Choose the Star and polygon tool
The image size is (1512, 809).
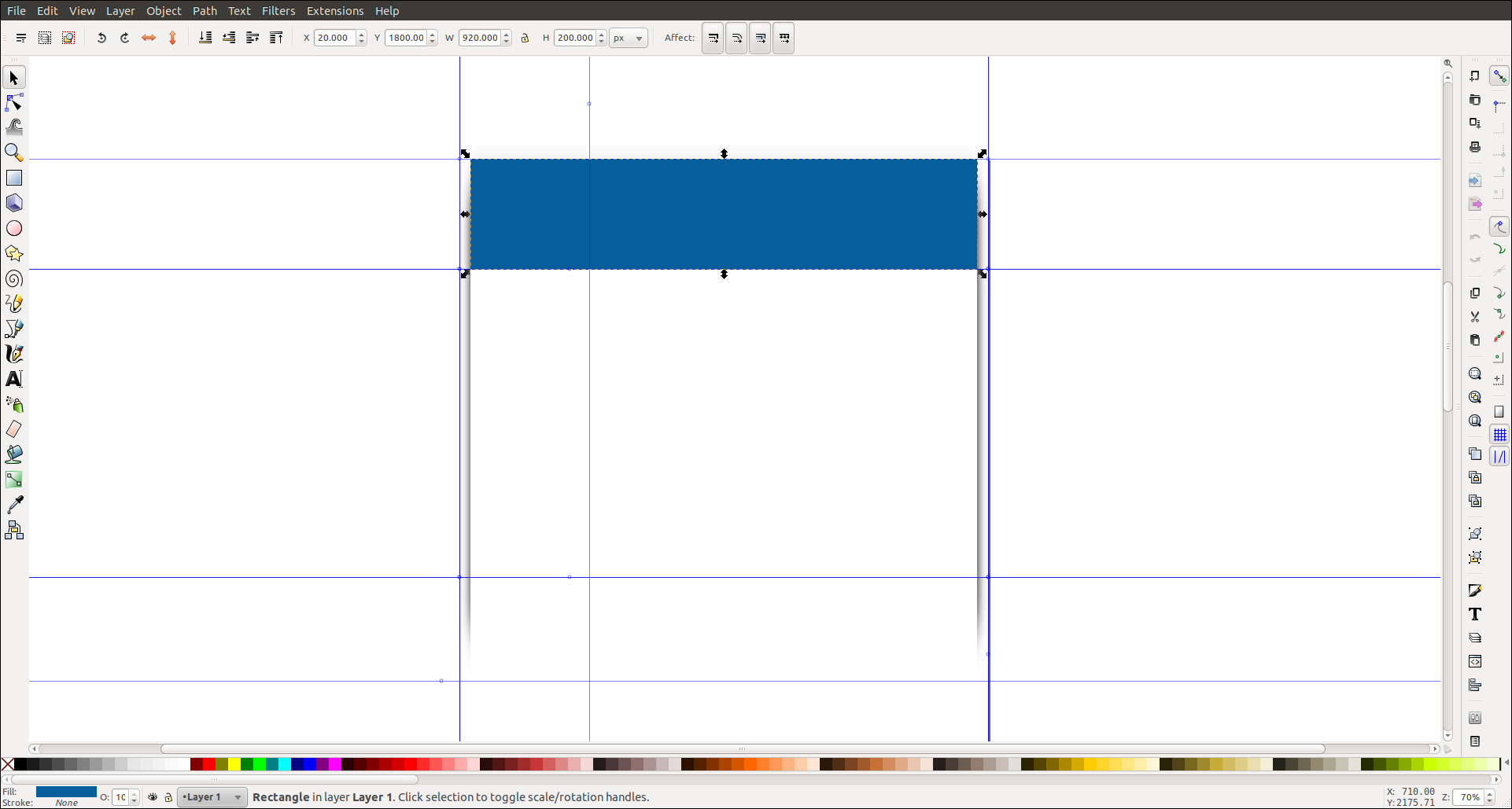(x=14, y=253)
